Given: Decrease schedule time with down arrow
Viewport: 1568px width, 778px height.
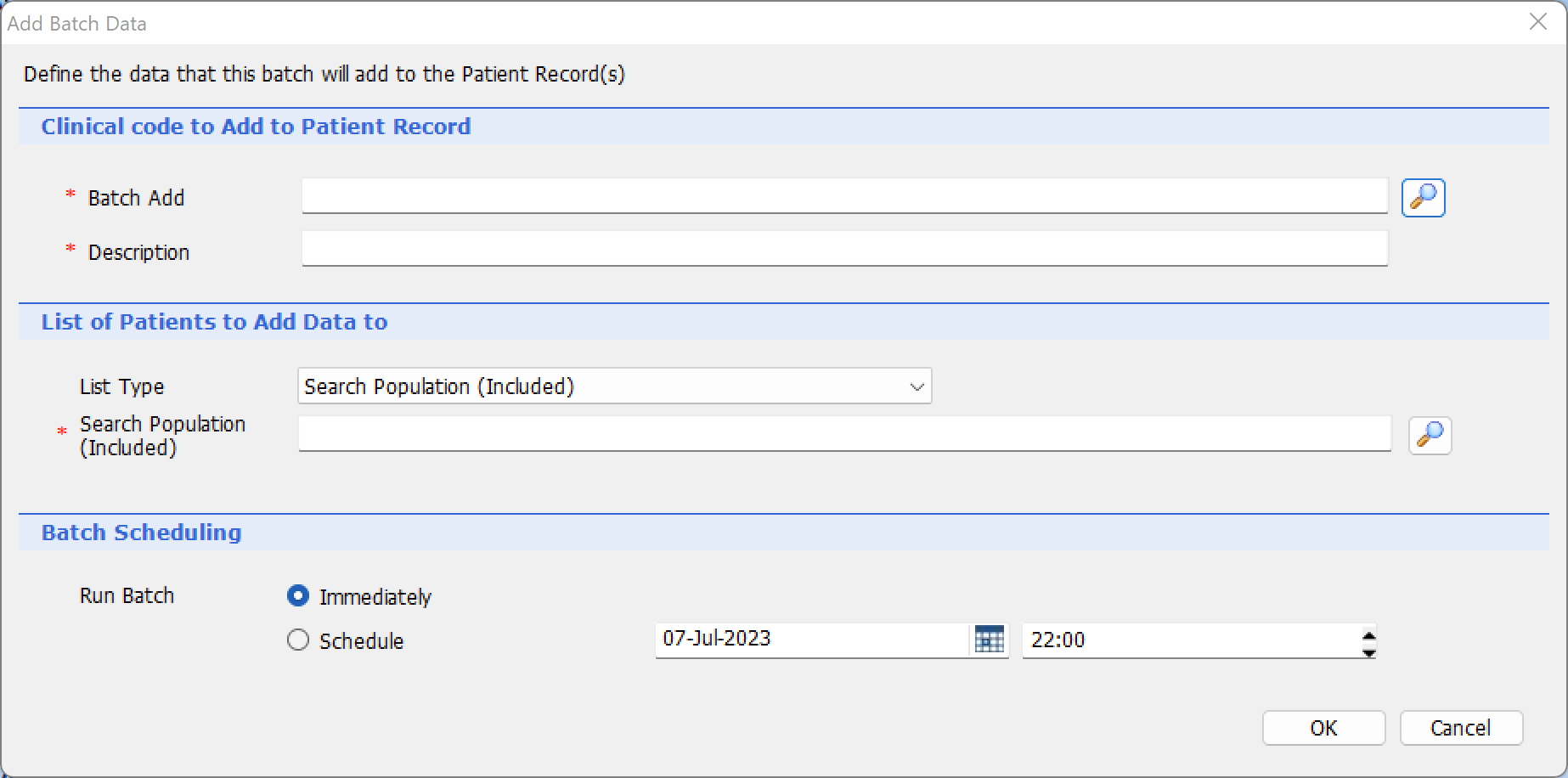Looking at the screenshot, I should point(1368,651).
